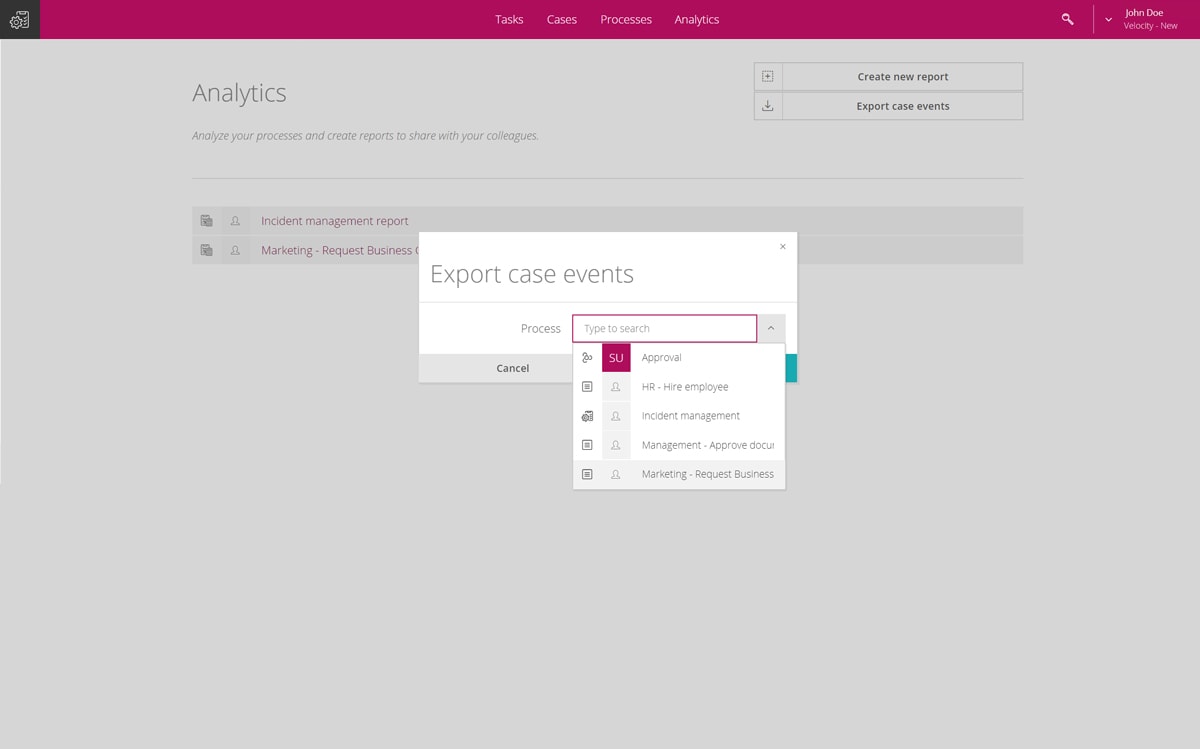Click the app logo in top-left corner
1200x749 pixels.
(19, 19)
